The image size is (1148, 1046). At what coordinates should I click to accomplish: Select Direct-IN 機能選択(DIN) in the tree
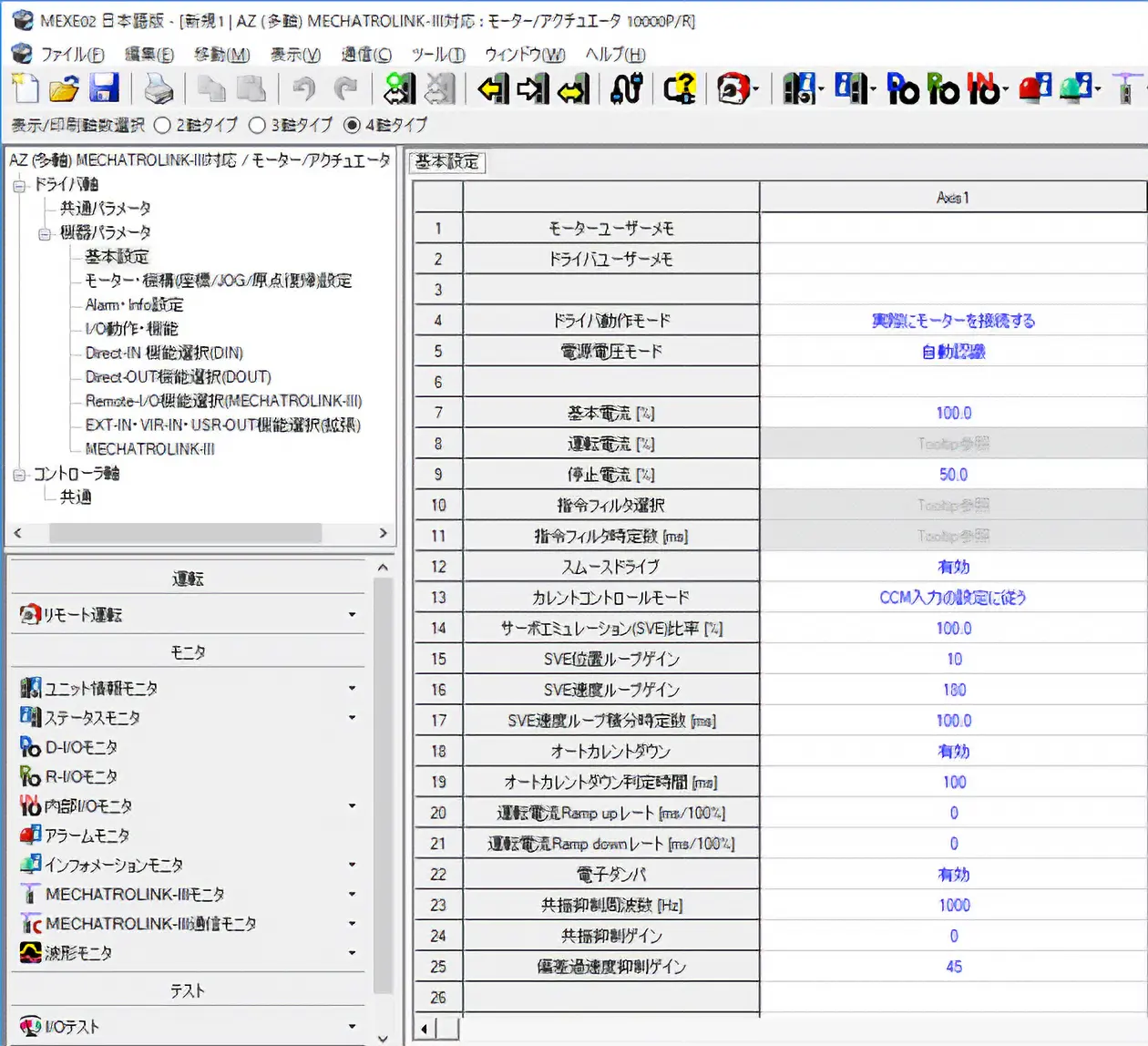click(x=164, y=354)
